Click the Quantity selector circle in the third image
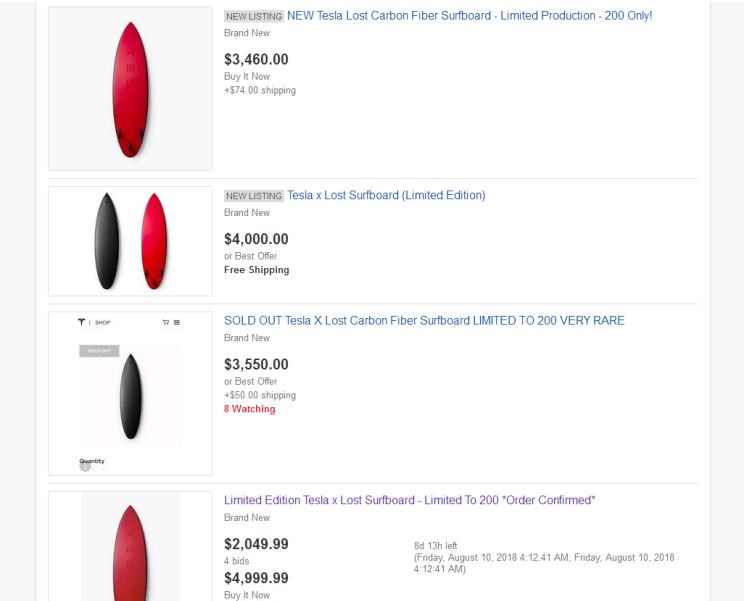 pyautogui.click(x=85, y=466)
